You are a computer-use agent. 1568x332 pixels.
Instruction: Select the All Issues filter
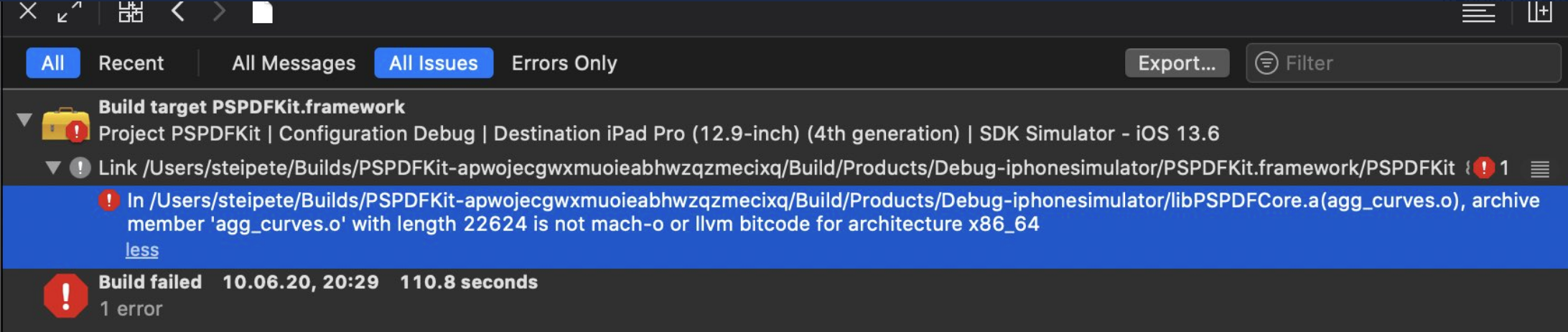433,63
